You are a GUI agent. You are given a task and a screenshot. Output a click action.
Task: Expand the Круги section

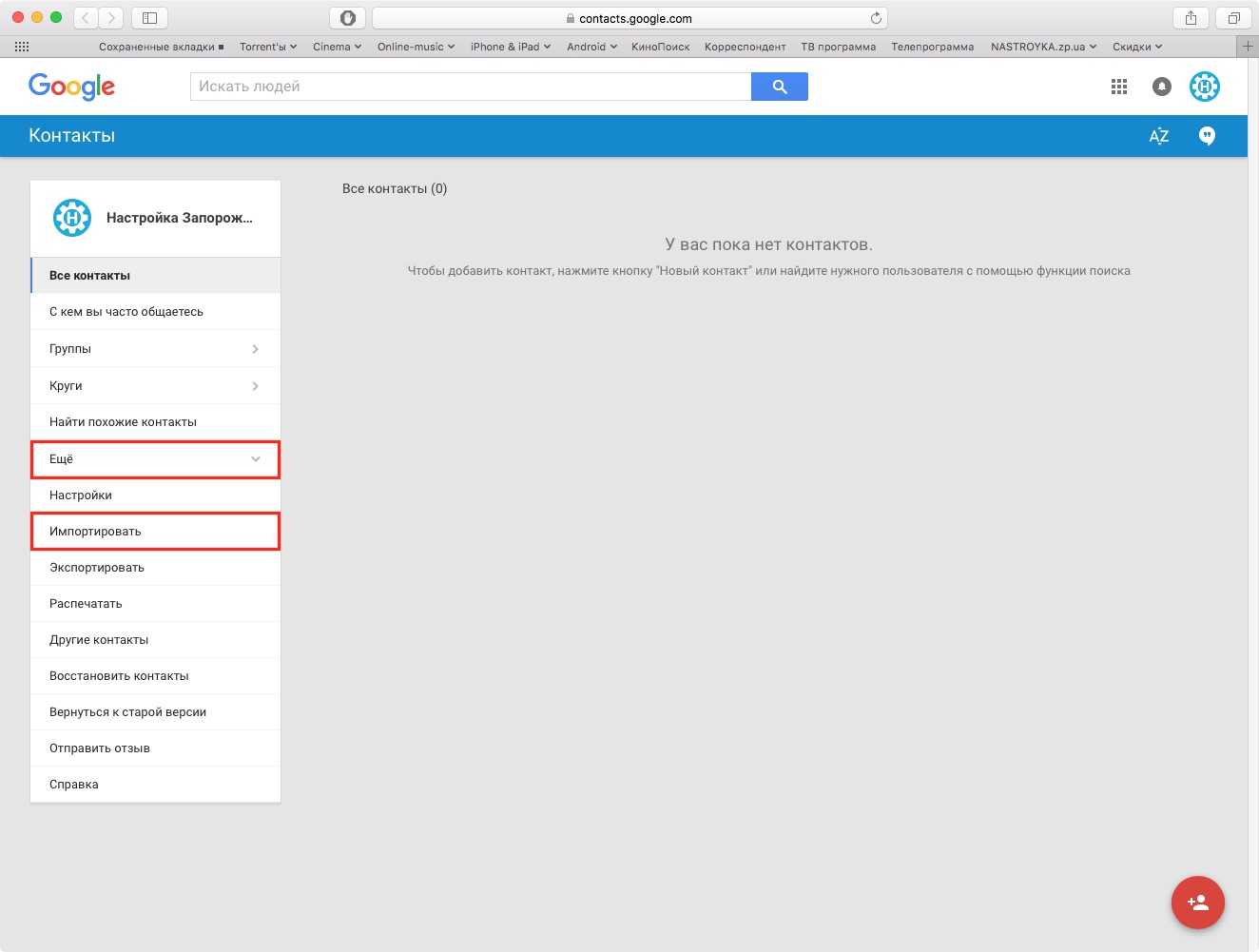[155, 386]
